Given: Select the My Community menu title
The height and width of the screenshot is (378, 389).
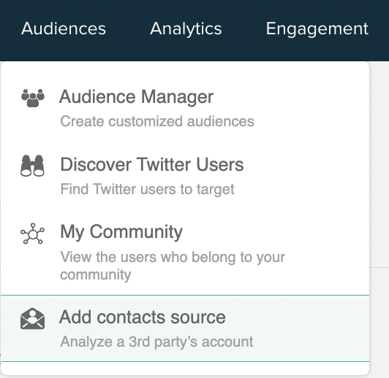Looking at the screenshot, I should (121, 232).
